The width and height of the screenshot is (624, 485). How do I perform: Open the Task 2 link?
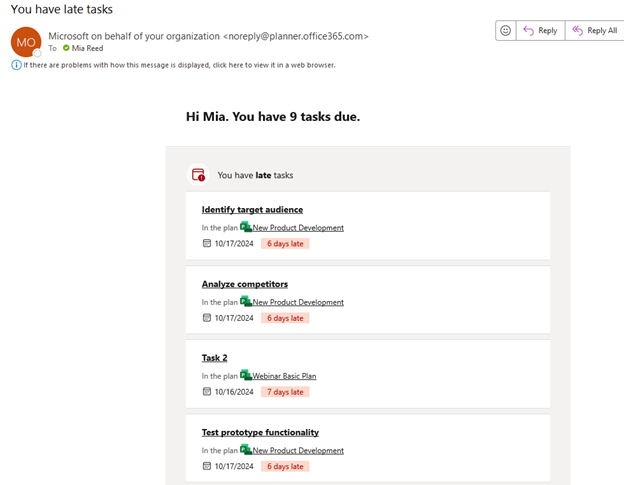click(214, 358)
